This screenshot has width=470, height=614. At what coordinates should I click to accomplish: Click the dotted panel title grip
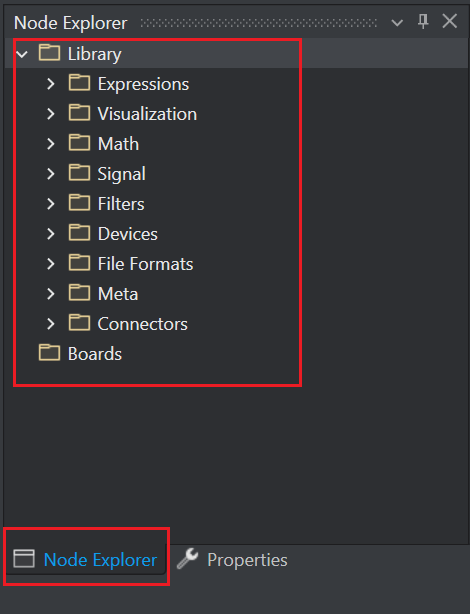(x=258, y=23)
